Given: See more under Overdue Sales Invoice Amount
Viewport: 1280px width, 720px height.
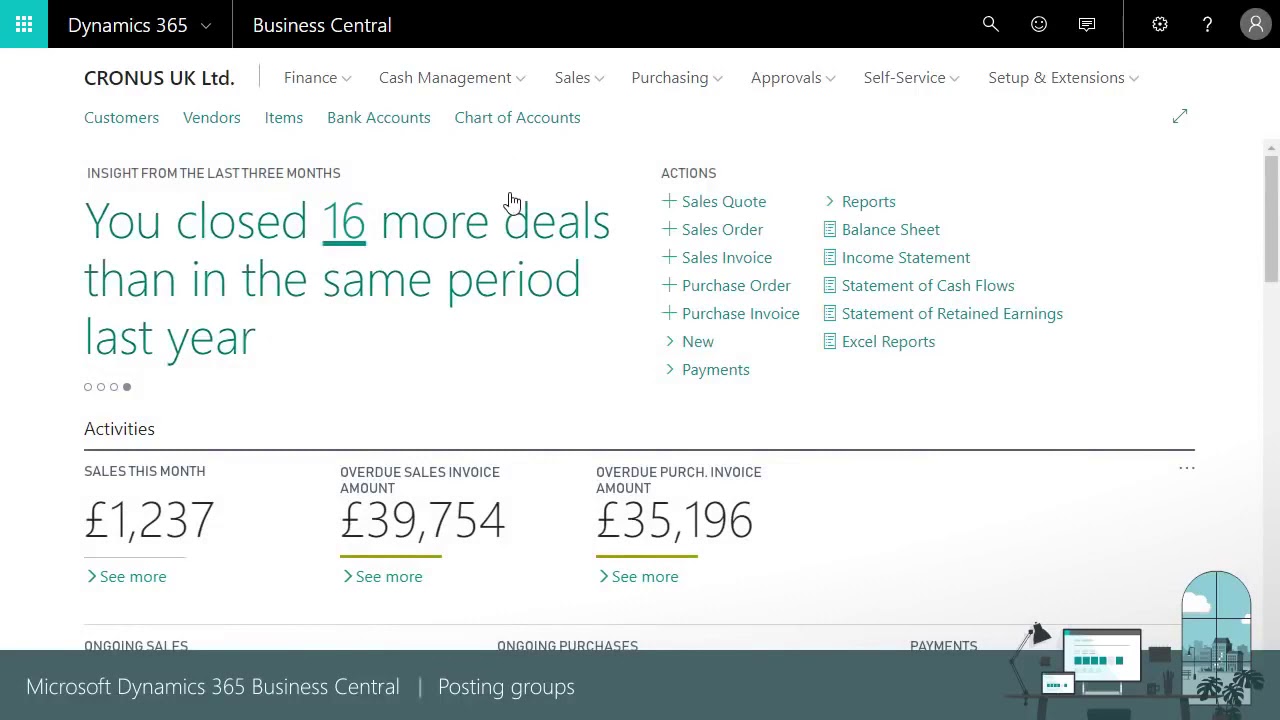Looking at the screenshot, I should [x=383, y=576].
